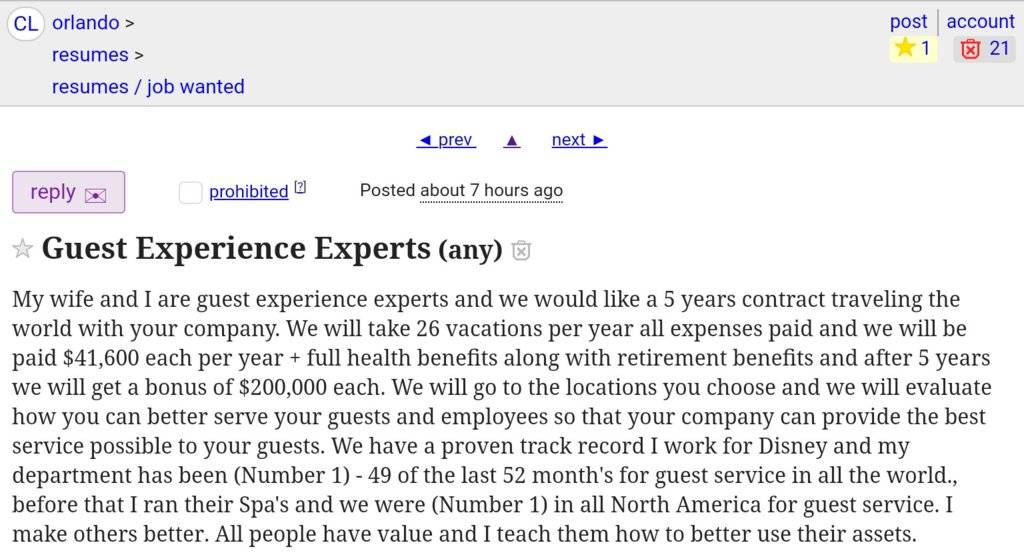Open the orlando breadcrumb link
The width and height of the screenshot is (1024, 559).
86,22
